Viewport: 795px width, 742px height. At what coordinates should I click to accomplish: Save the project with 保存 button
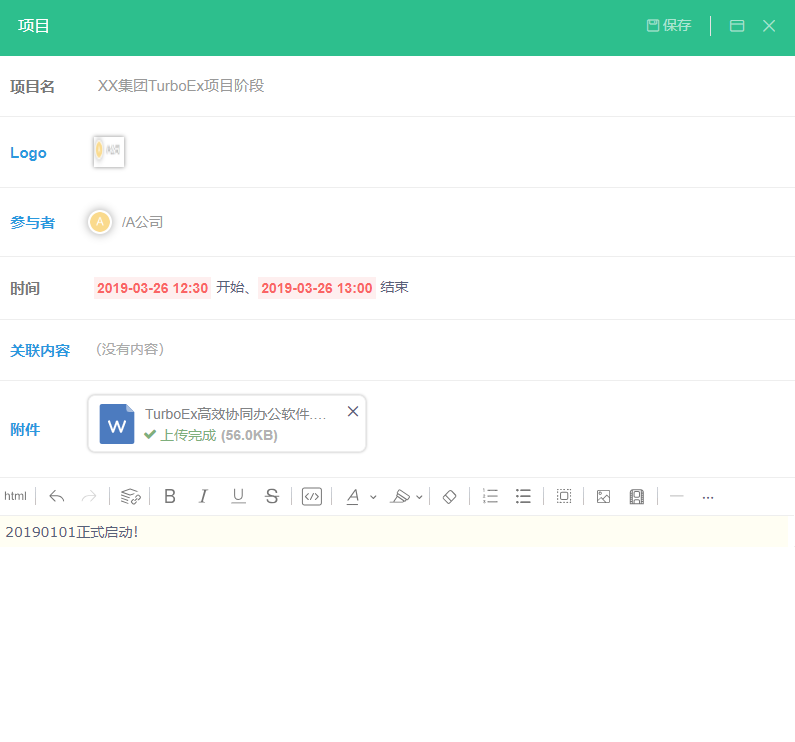point(669,25)
